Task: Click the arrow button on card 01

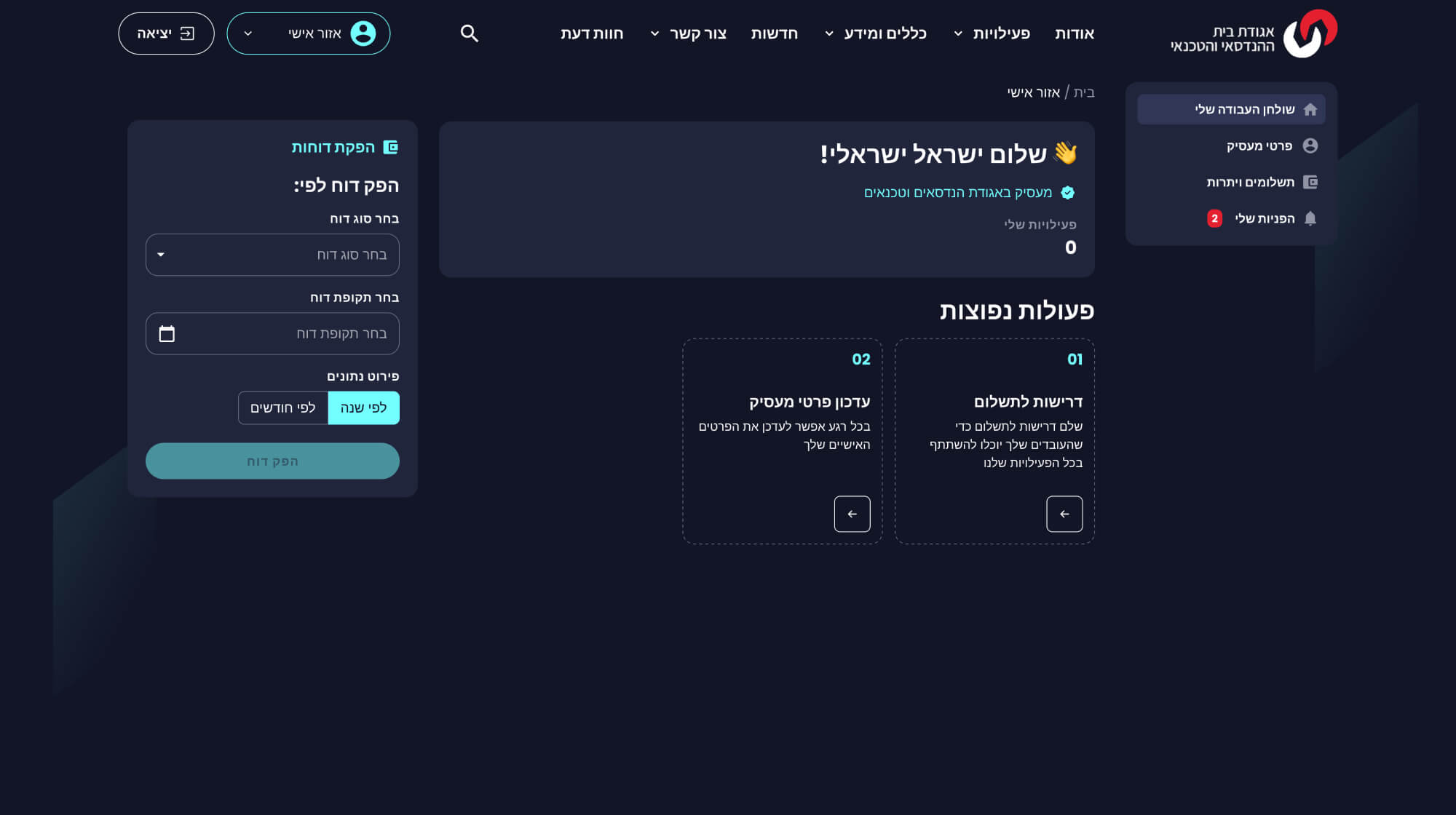Action: (1064, 514)
